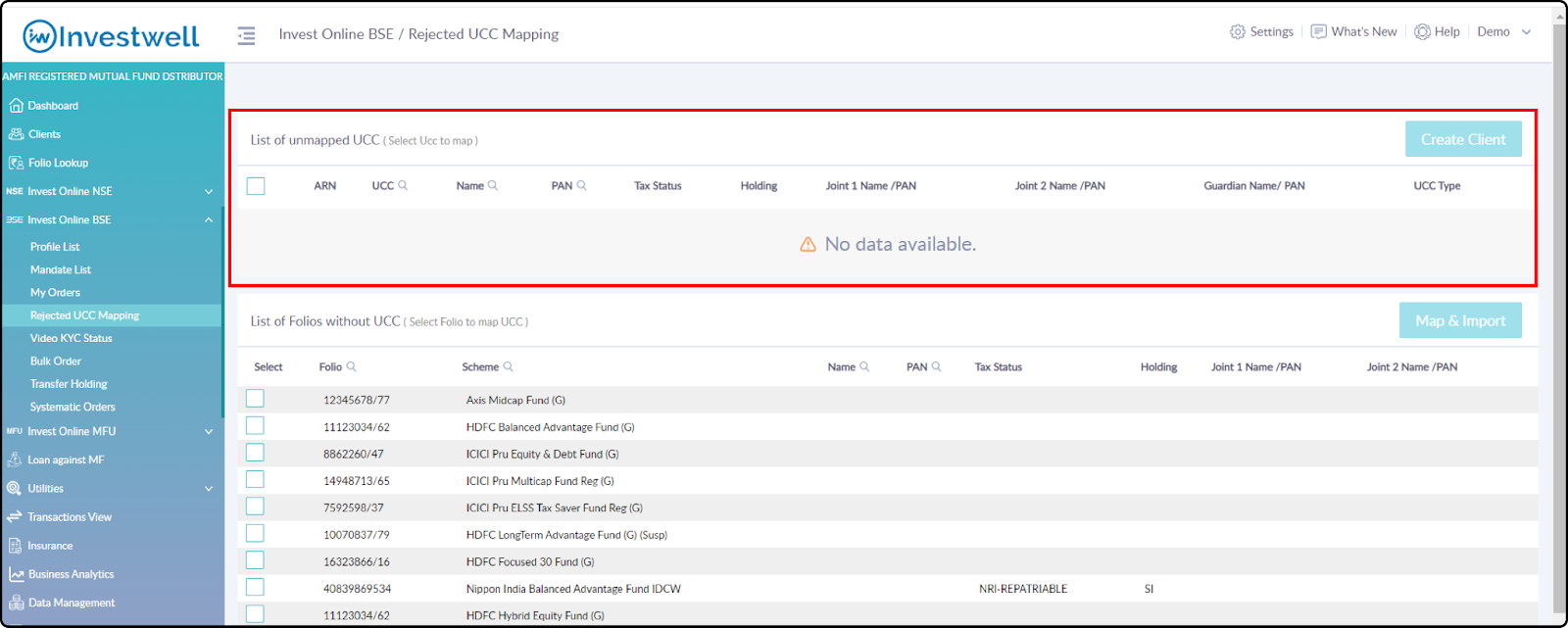Click Nippon India Balanced Advantage Fund IDCW
Viewport: 1568px width, 628px height.
573,589
